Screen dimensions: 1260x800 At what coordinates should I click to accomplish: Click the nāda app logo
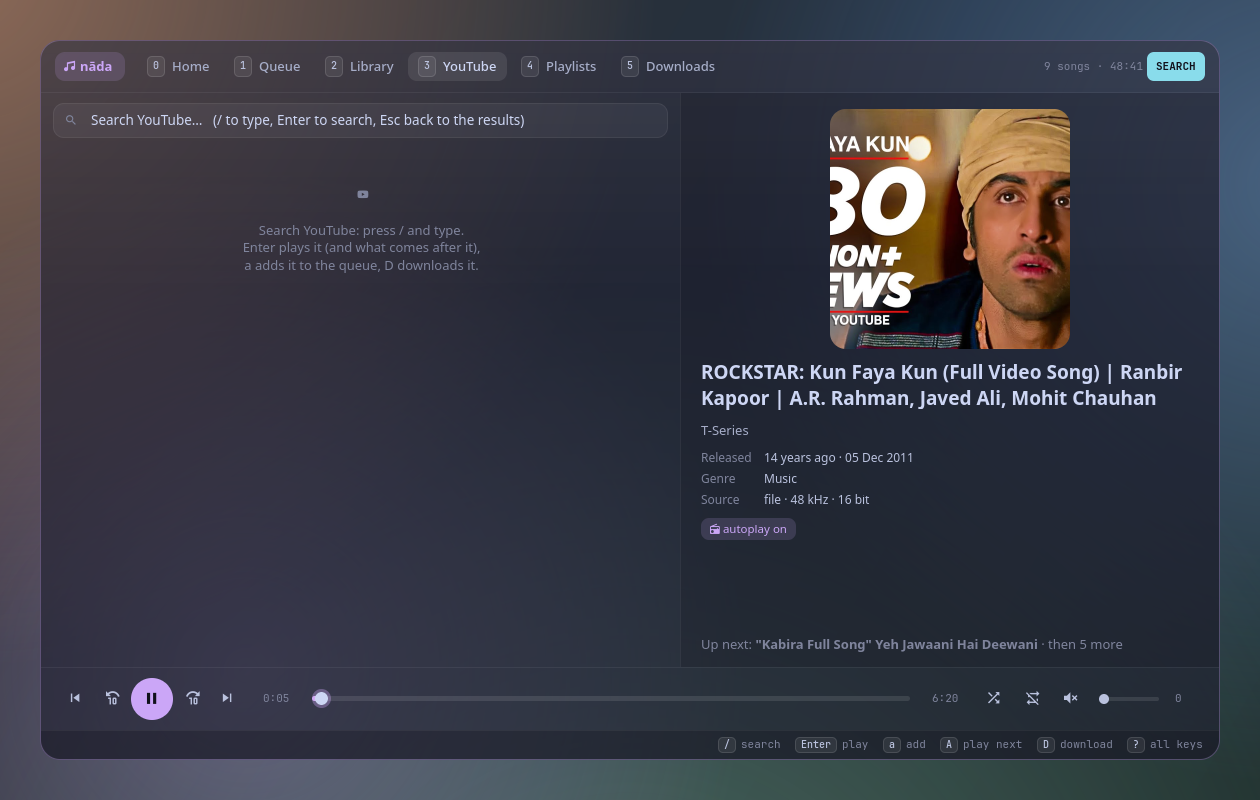point(90,66)
